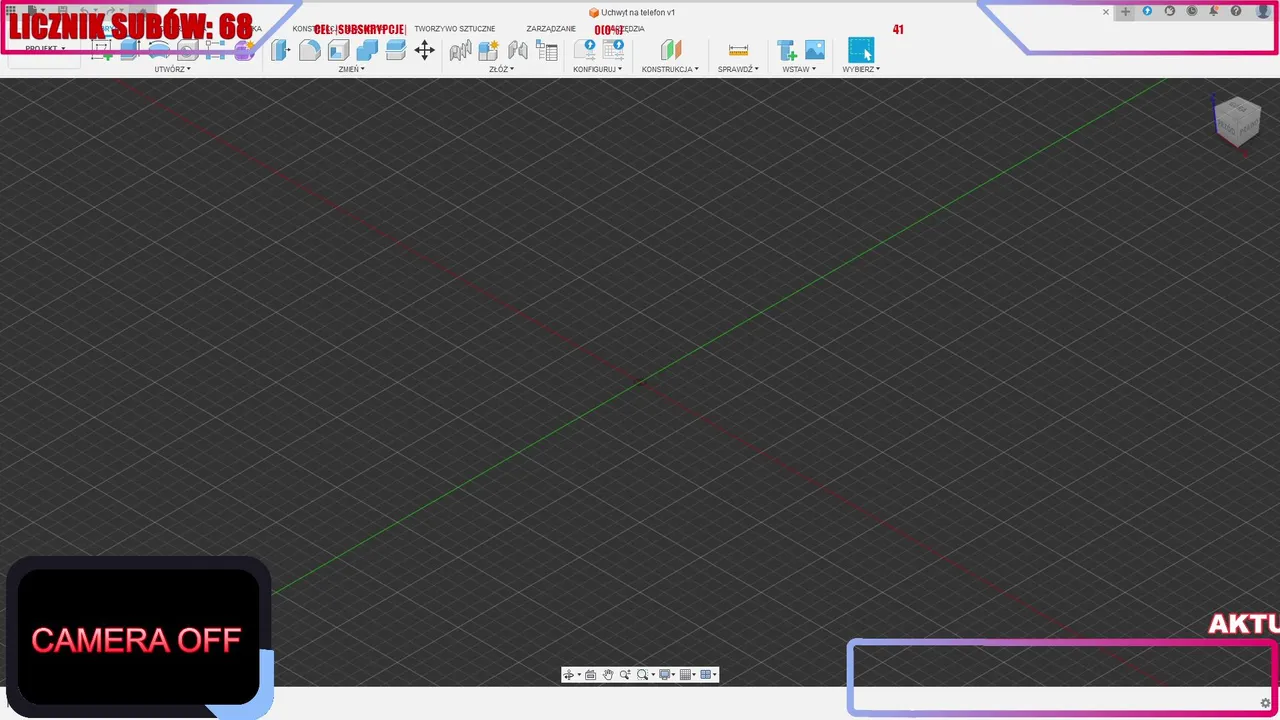Select the Offset Face tool icon
This screenshot has width=1280, height=720.
pyautogui.click(x=396, y=50)
